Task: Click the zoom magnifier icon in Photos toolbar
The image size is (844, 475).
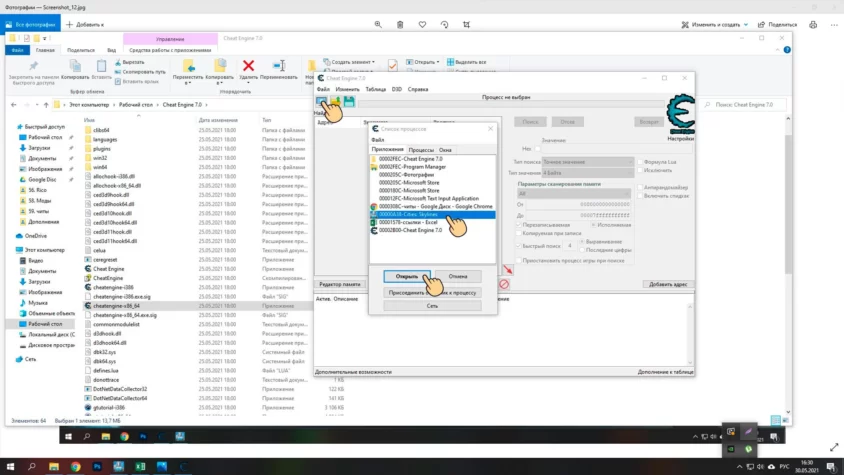Action: (x=378, y=24)
